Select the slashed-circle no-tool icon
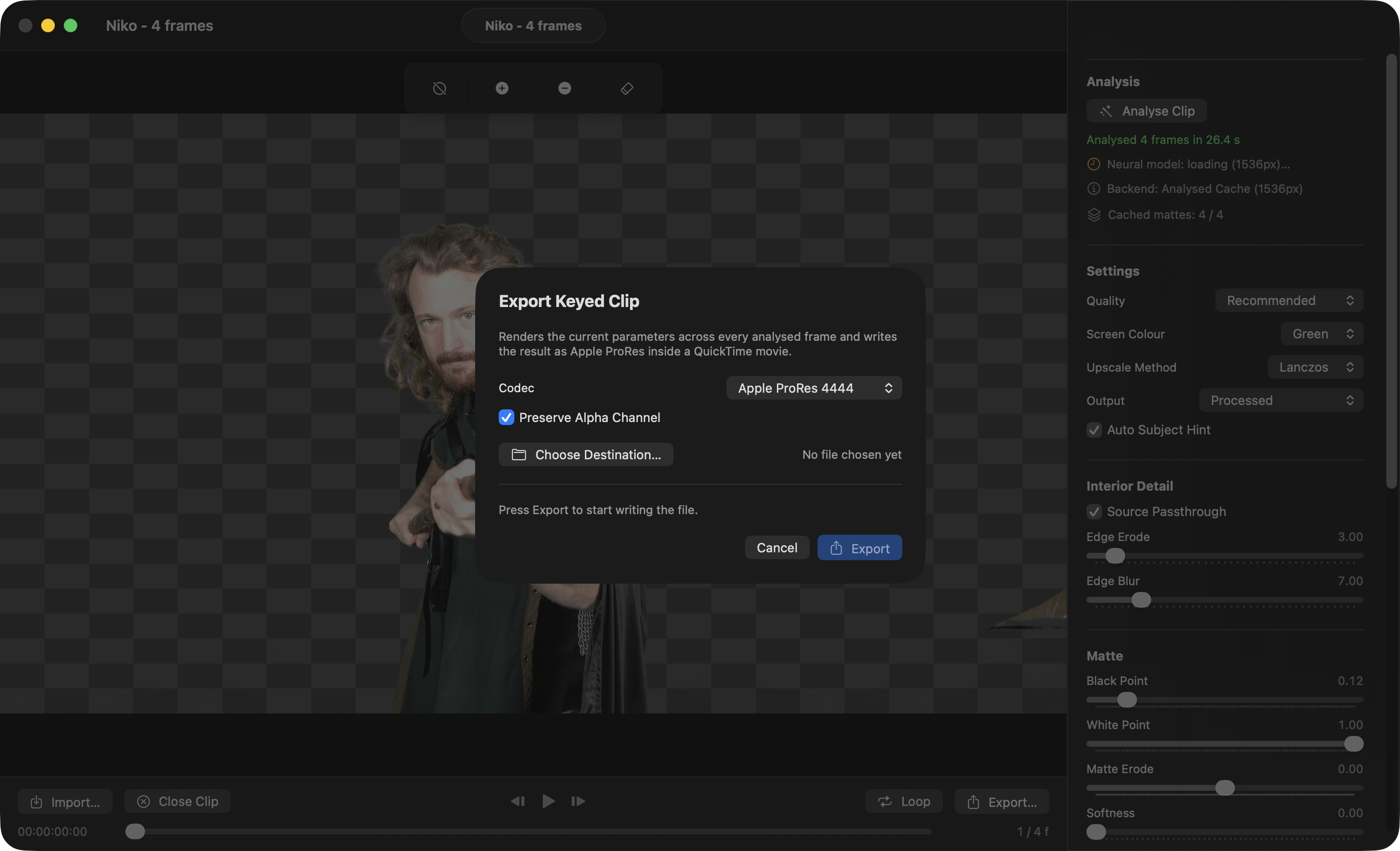This screenshot has height=851, width=1400. 439,88
